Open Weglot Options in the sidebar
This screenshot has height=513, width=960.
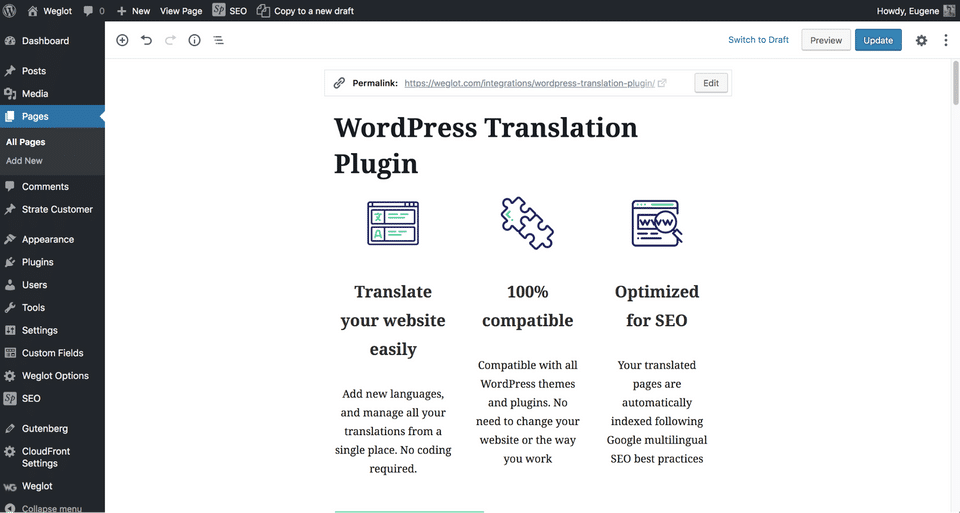(x=52, y=376)
